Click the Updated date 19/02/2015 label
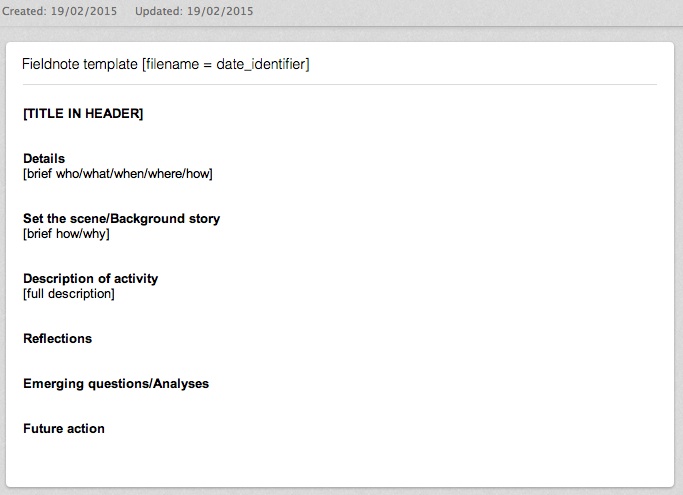 [x=194, y=12]
